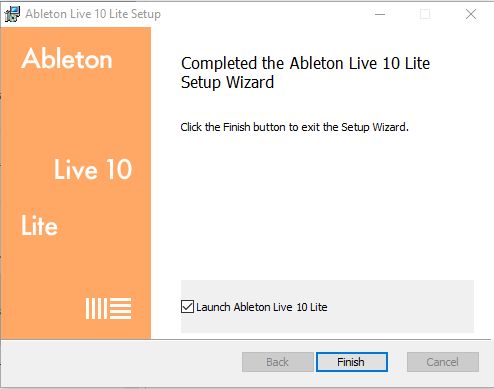
Task: Click the grayed-out Cancel button
Action: click(443, 362)
